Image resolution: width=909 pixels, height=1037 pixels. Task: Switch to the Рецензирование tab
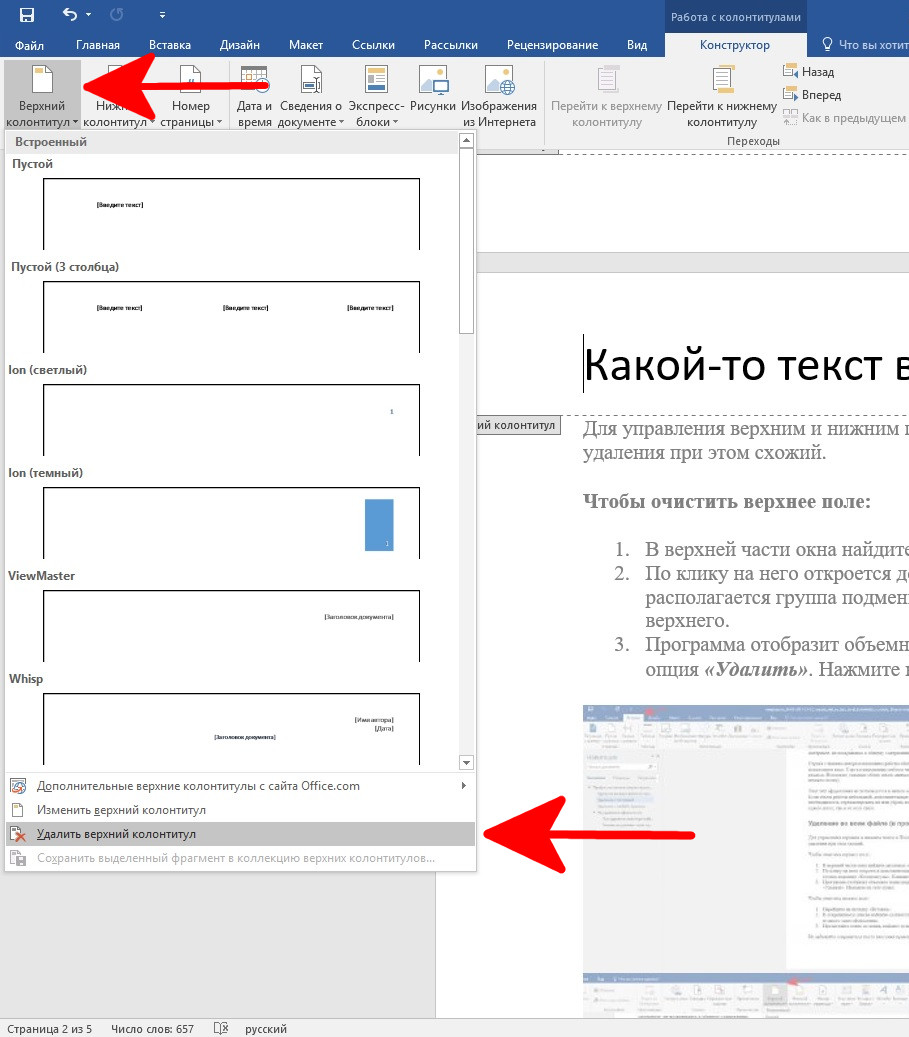552,45
